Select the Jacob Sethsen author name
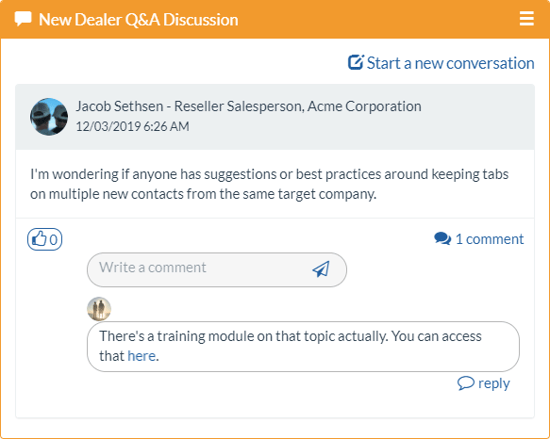 [x=120, y=106]
